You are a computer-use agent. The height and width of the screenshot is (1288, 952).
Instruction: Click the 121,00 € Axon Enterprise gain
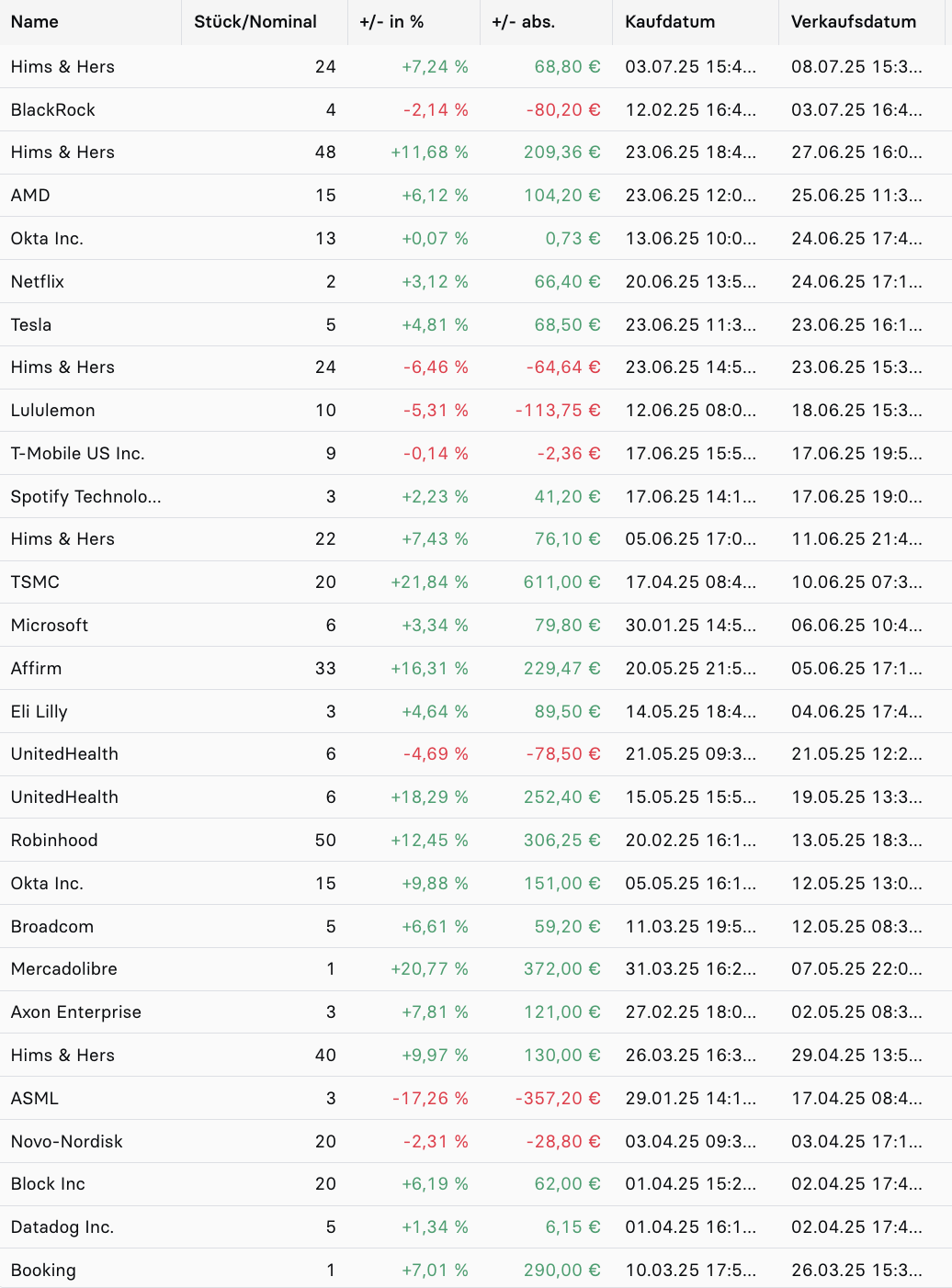click(562, 1012)
